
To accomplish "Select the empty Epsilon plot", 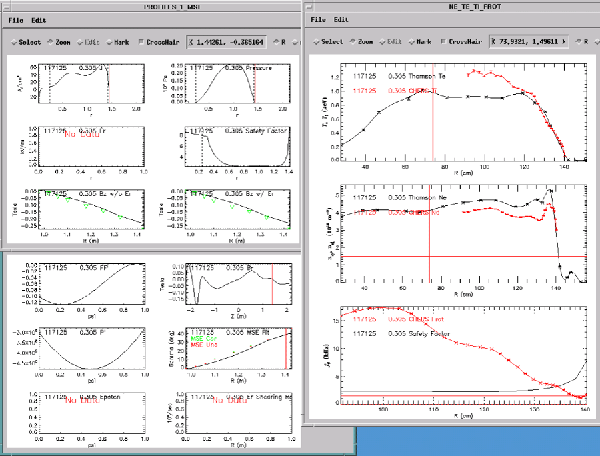I will click(x=92, y=413).
